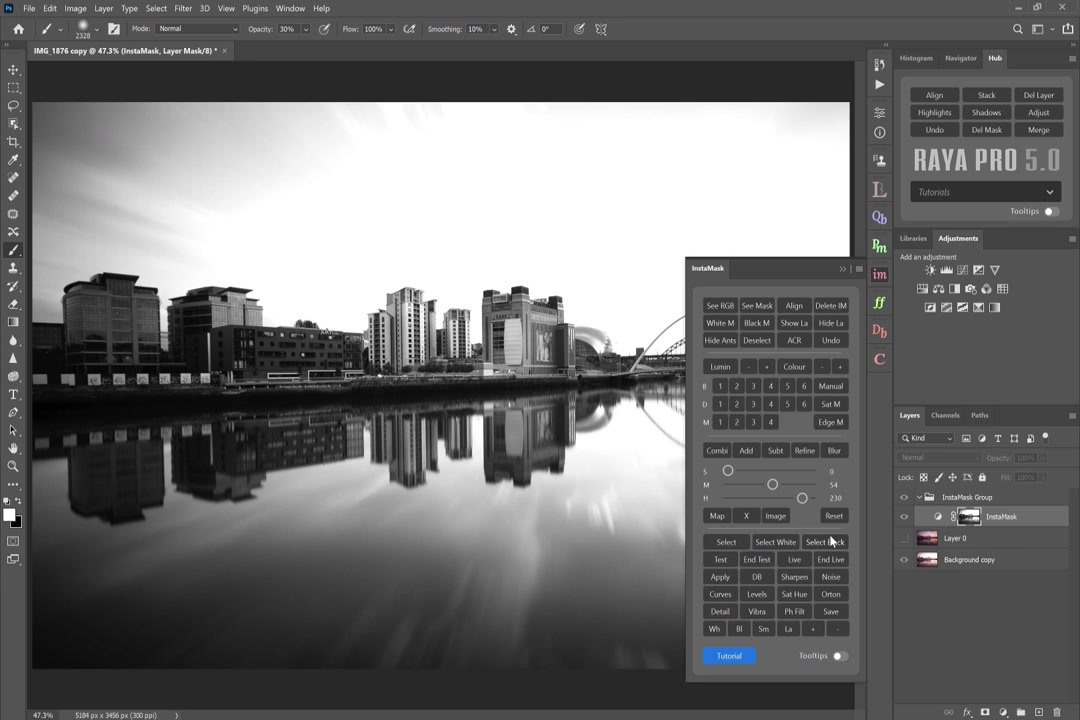Expand the Raya Pro Tutorials dropdown
The height and width of the screenshot is (720, 1080).
click(985, 192)
